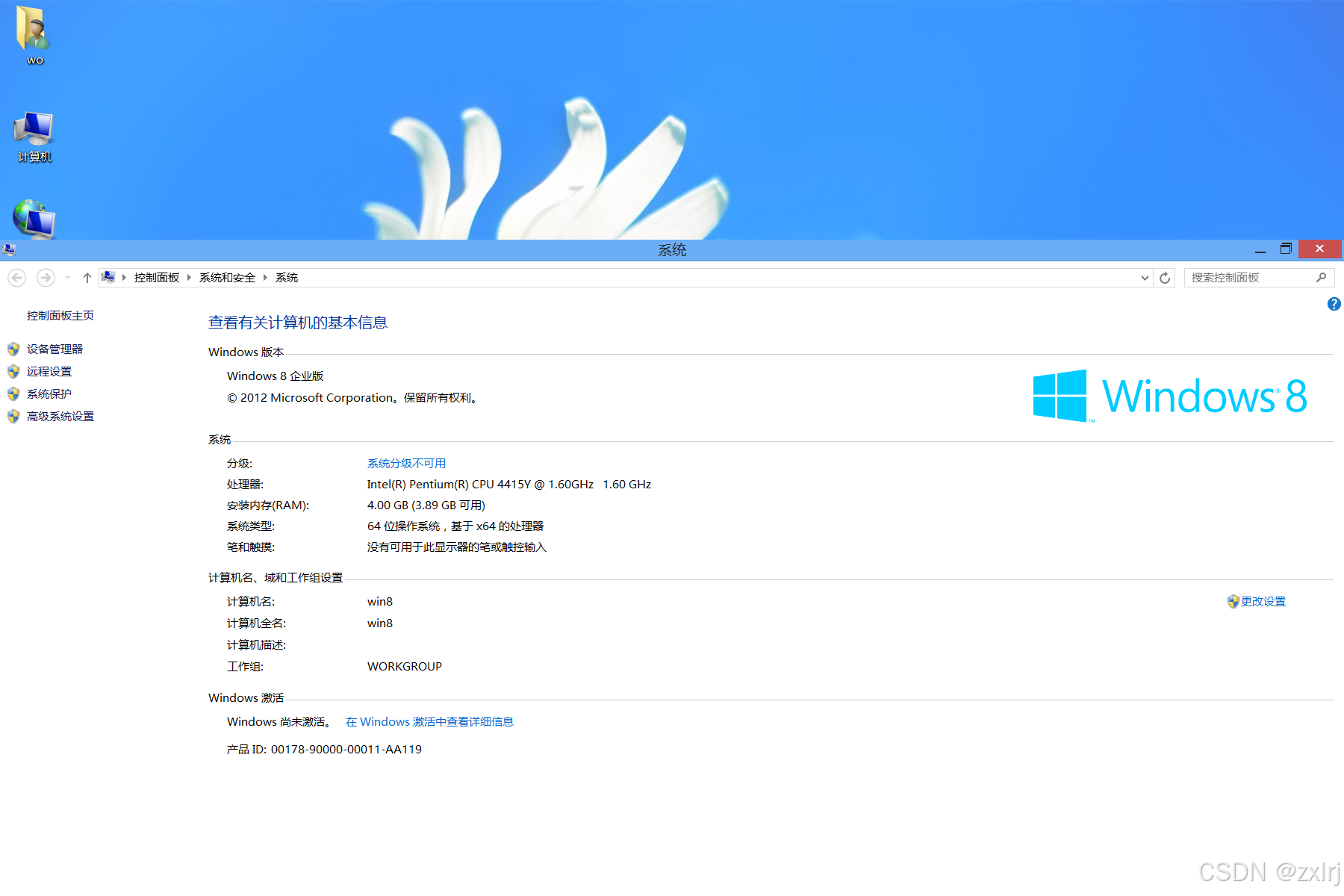Click shield icon next to 设备管理器
Screen dimensions: 1344x896
coord(13,349)
